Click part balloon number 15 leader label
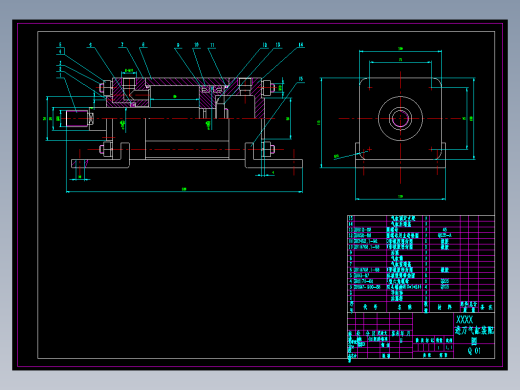Viewport: 520px width, 390px height. point(301,79)
